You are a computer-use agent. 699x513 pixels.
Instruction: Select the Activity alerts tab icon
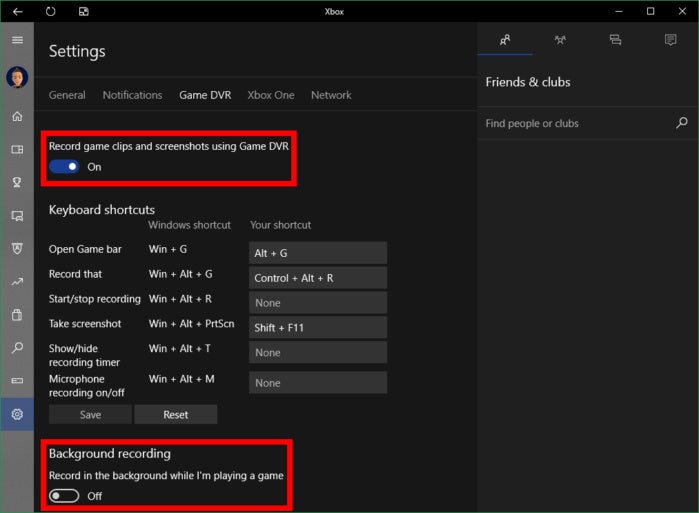point(670,40)
